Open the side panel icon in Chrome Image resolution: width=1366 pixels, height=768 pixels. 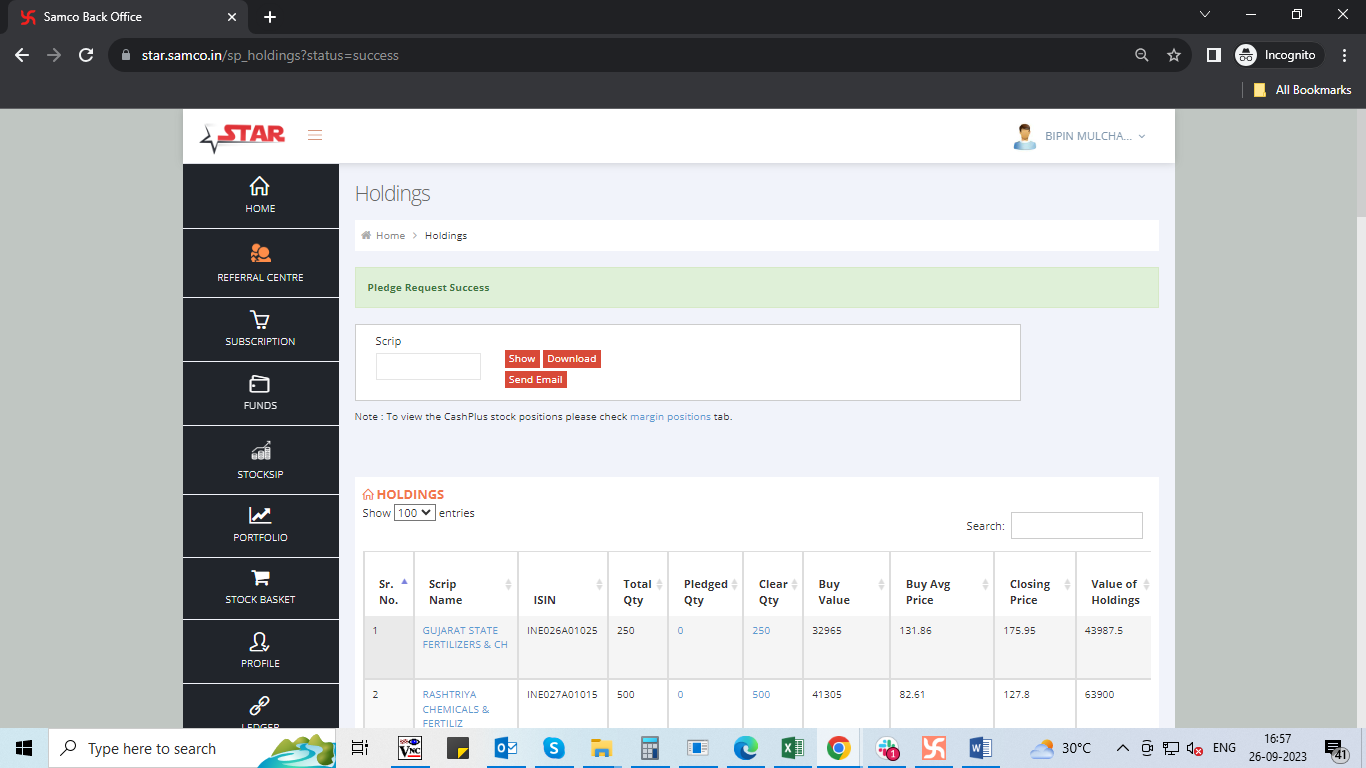[x=1213, y=55]
